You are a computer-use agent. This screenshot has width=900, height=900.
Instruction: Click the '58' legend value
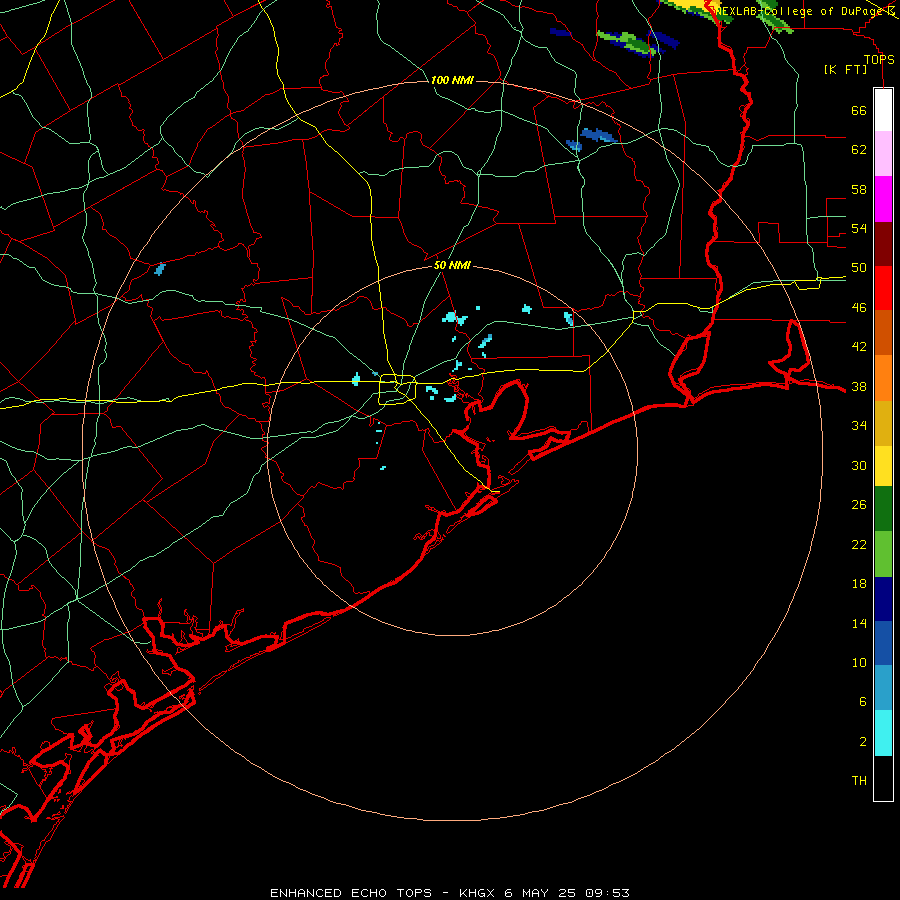coord(859,189)
